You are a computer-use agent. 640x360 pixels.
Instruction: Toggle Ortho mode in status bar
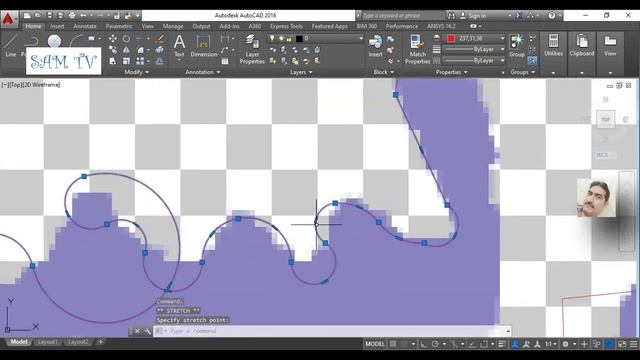point(424,344)
